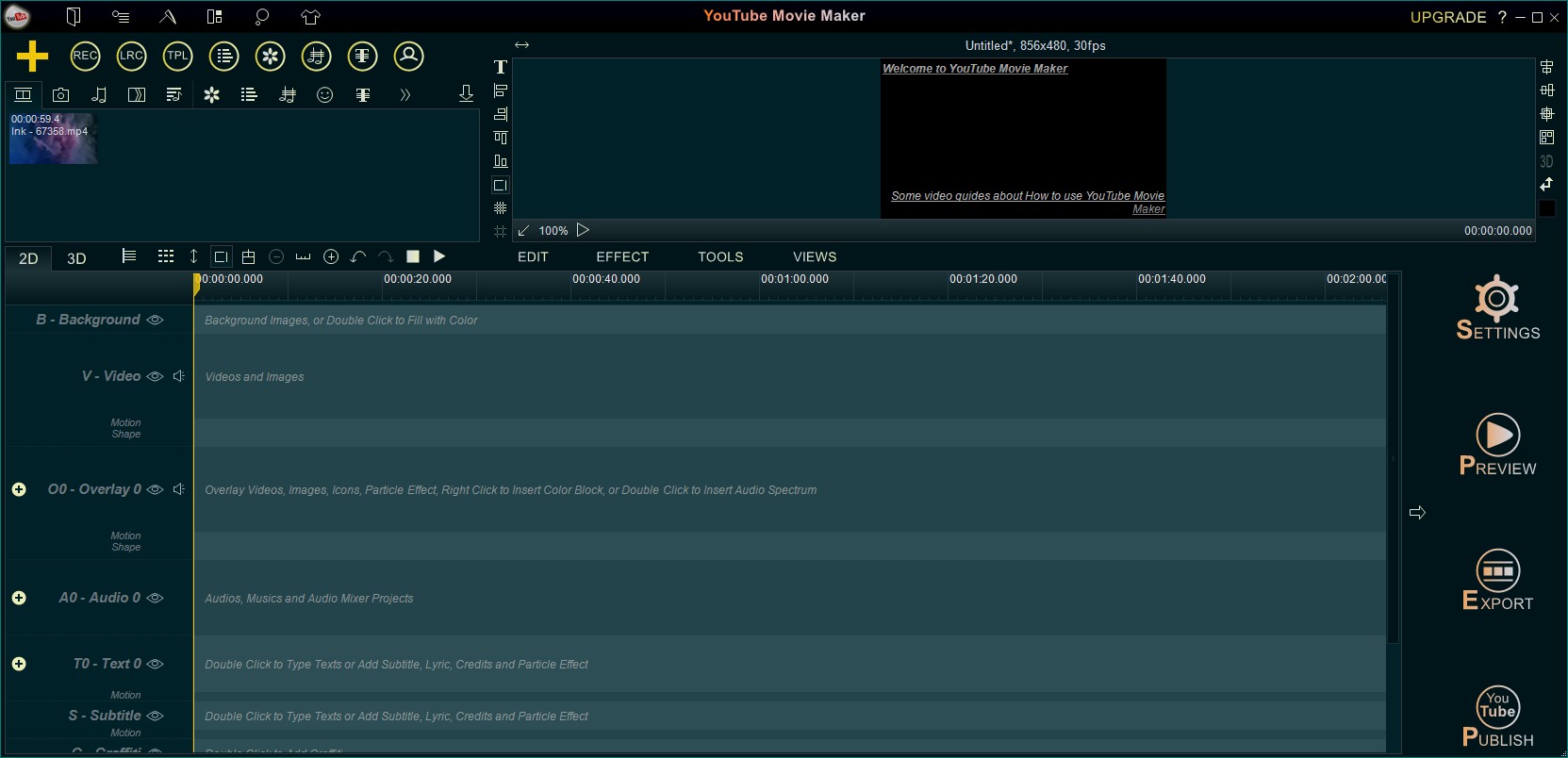Open the 100% zoom level dropdown

pos(553,231)
